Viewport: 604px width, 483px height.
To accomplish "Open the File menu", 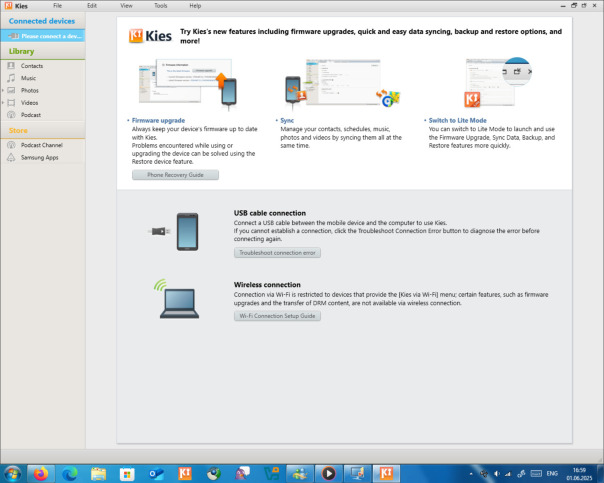I will (57, 6).
